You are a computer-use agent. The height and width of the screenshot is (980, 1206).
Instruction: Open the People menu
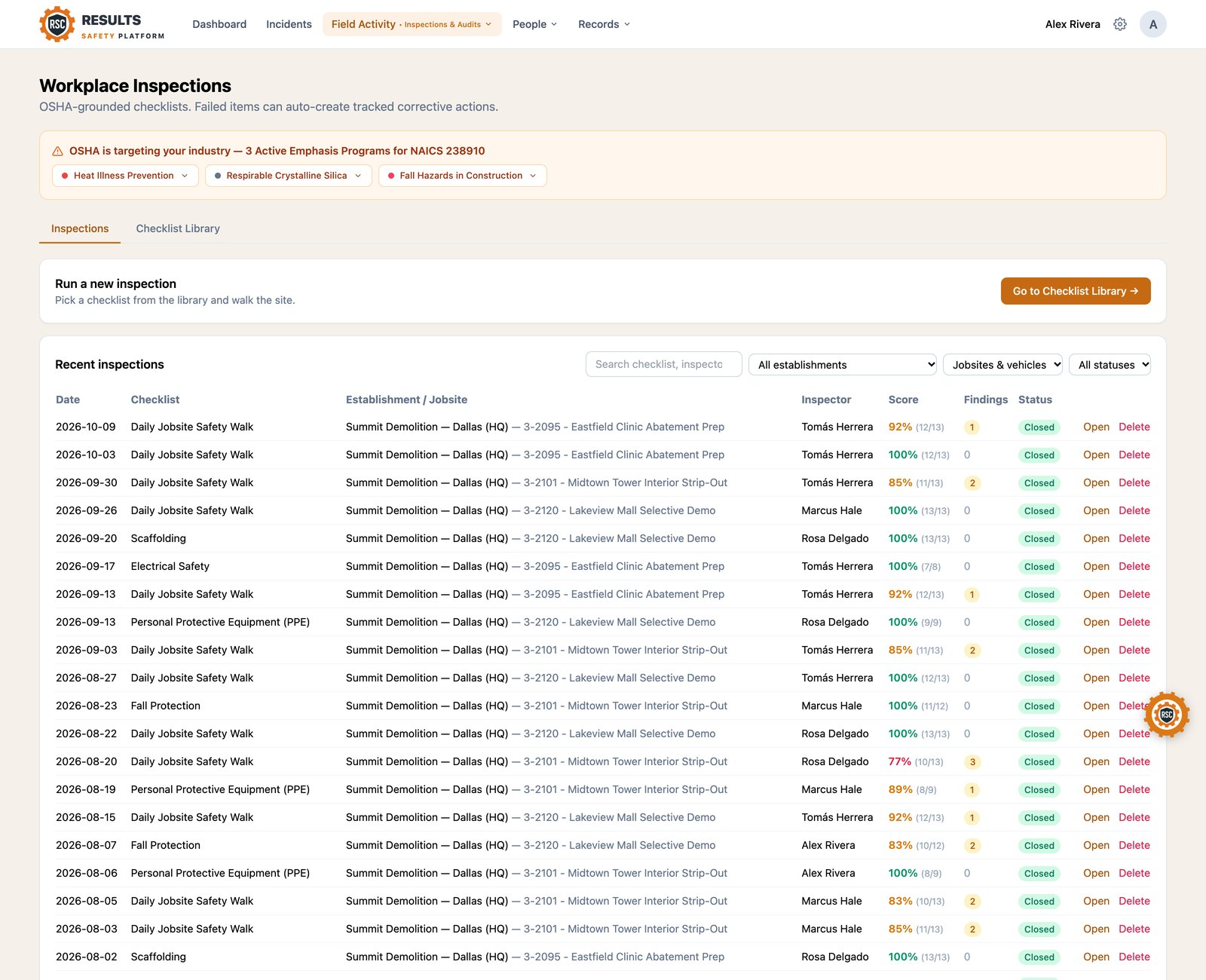pos(534,24)
